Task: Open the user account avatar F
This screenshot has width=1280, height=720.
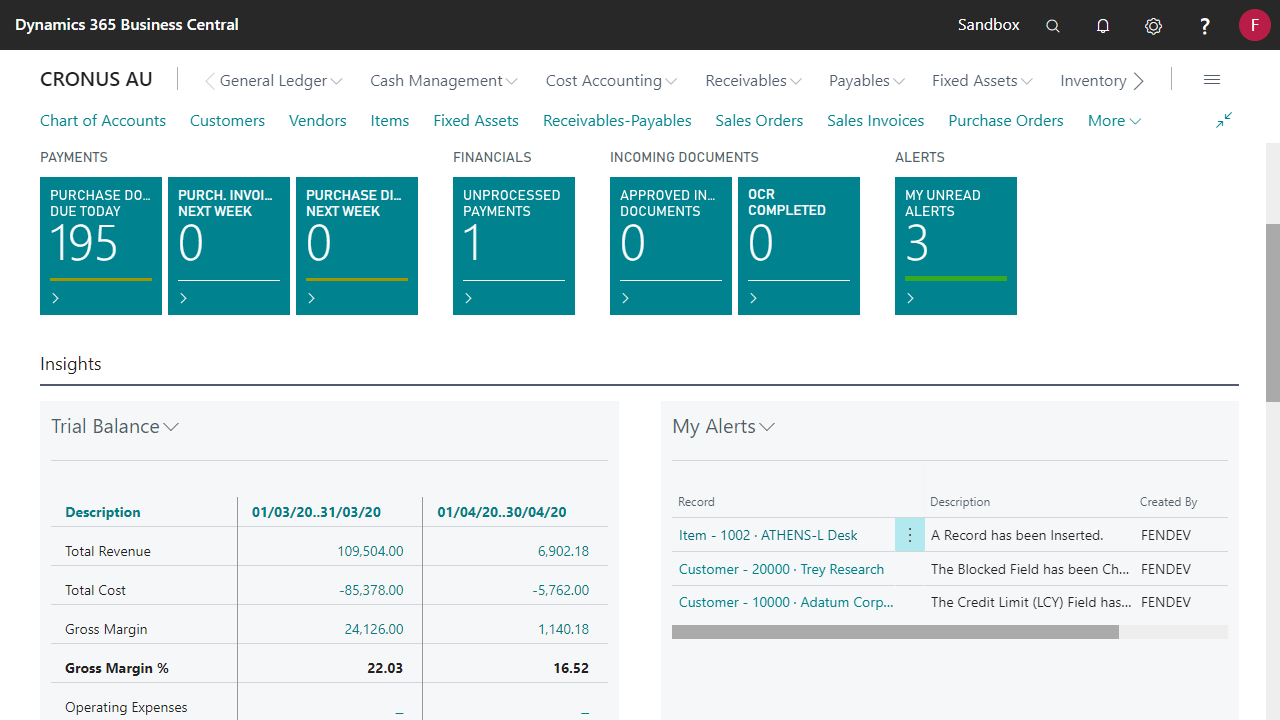Action: tap(1255, 25)
